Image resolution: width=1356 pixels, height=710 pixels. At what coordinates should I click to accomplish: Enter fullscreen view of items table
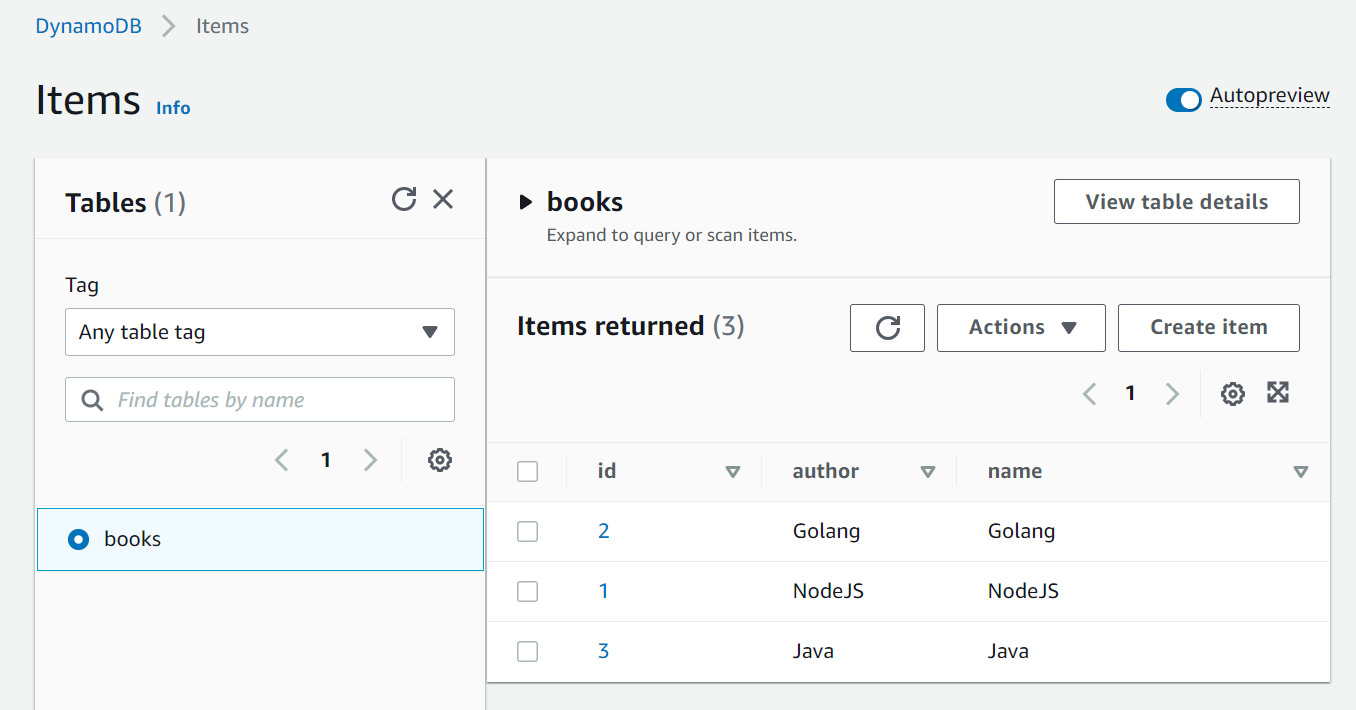[x=1278, y=393]
